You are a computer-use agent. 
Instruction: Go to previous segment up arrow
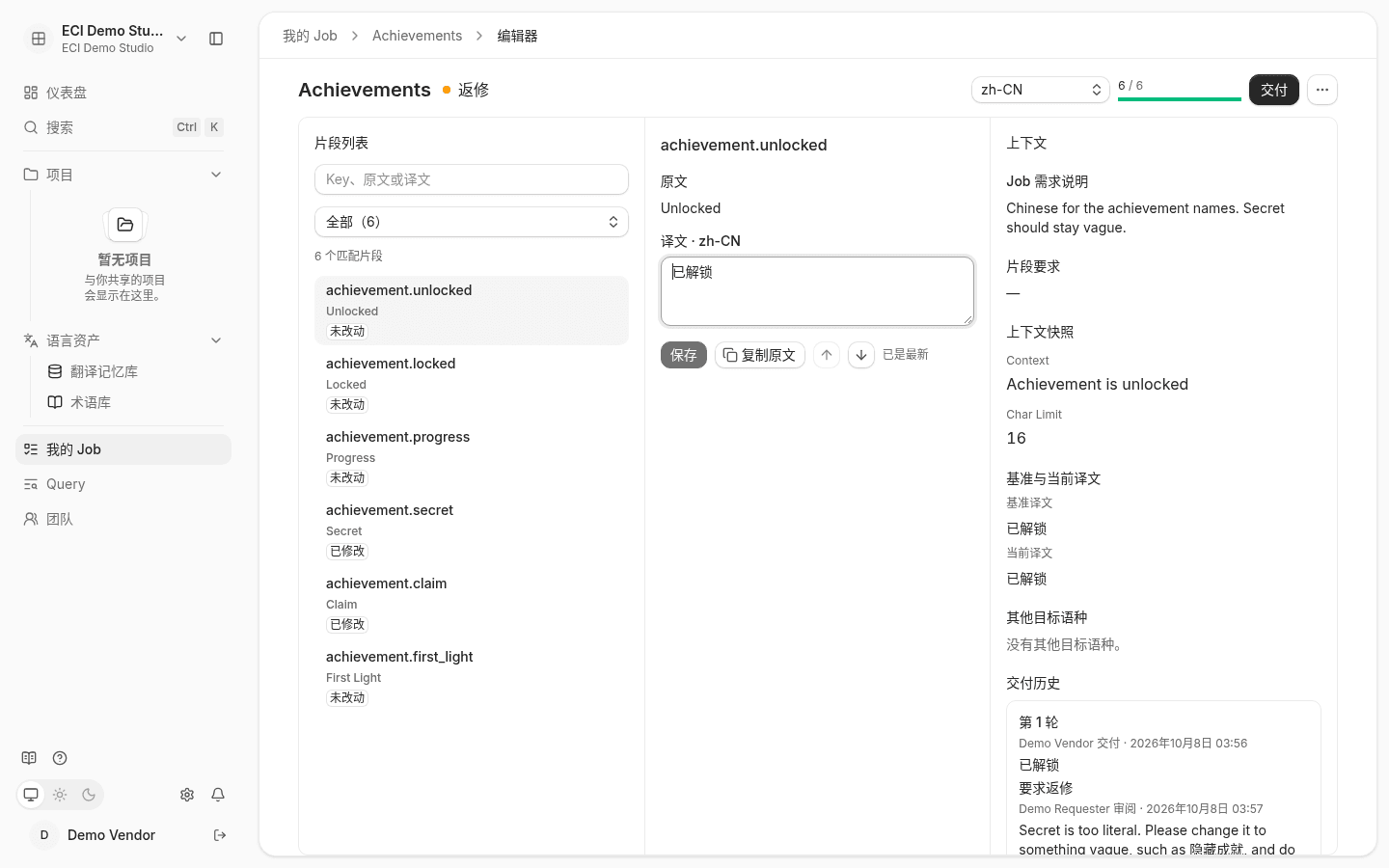827,355
